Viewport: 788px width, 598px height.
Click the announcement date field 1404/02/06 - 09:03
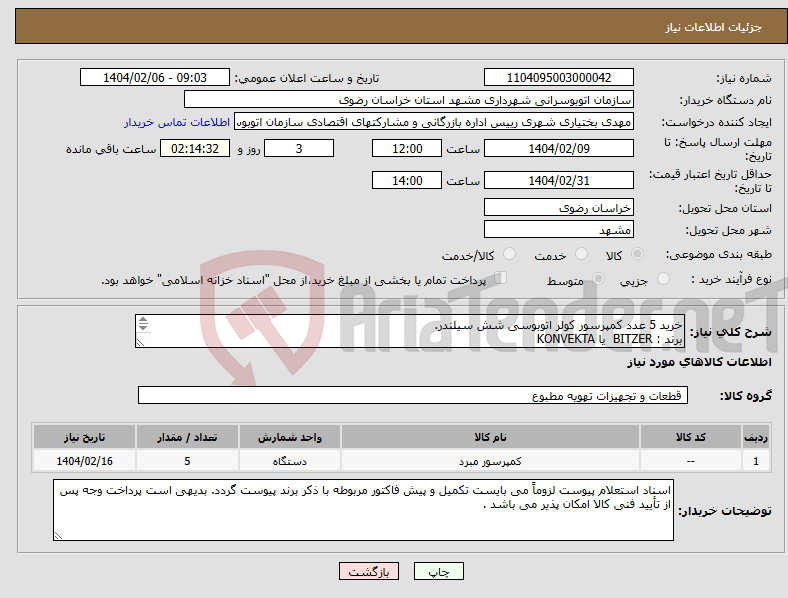click(155, 77)
